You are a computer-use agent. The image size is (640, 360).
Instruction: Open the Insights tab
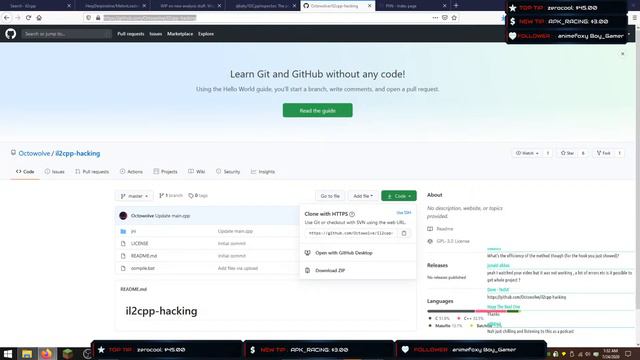[x=263, y=172]
